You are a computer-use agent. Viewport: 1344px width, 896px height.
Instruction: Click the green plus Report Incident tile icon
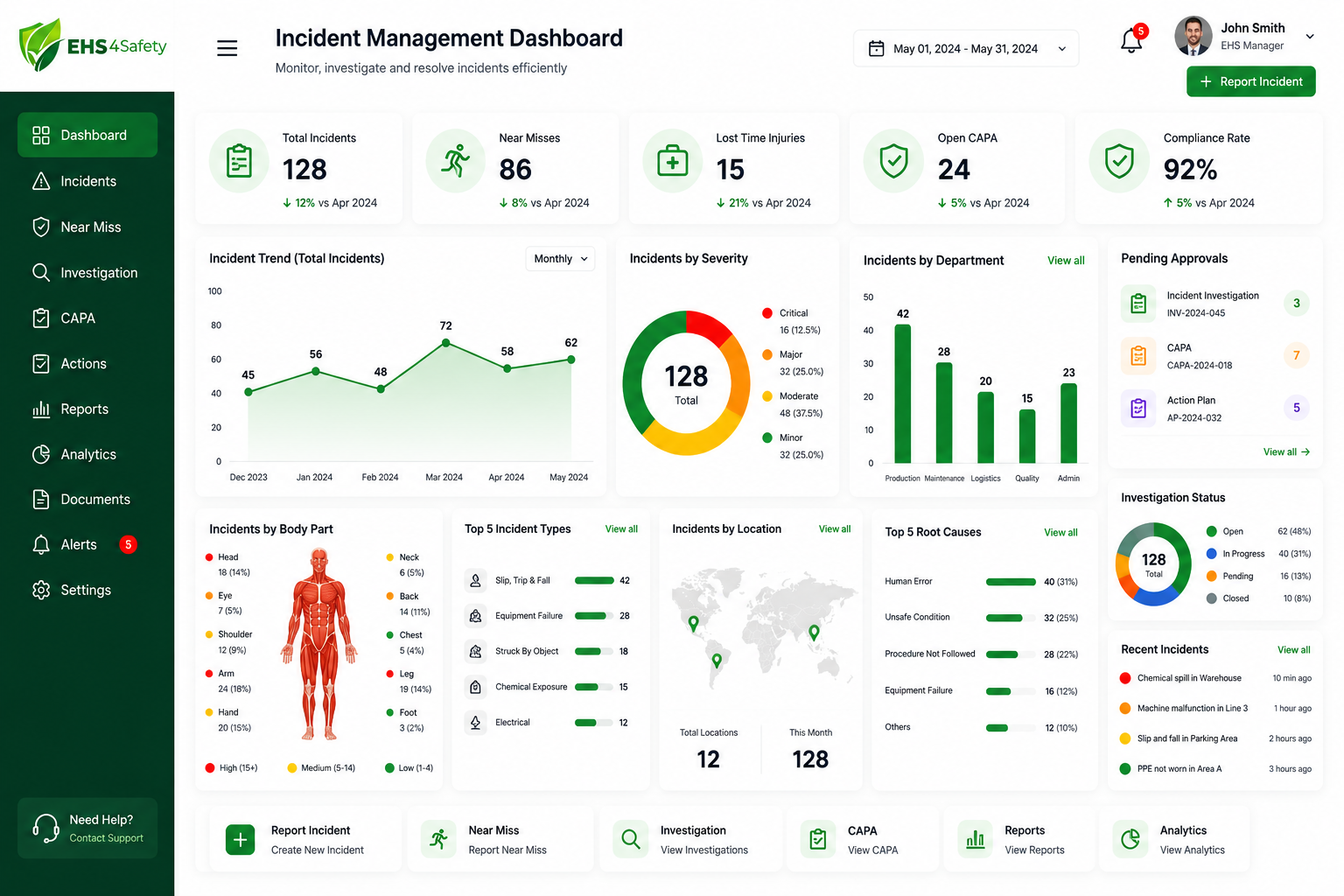[240, 840]
